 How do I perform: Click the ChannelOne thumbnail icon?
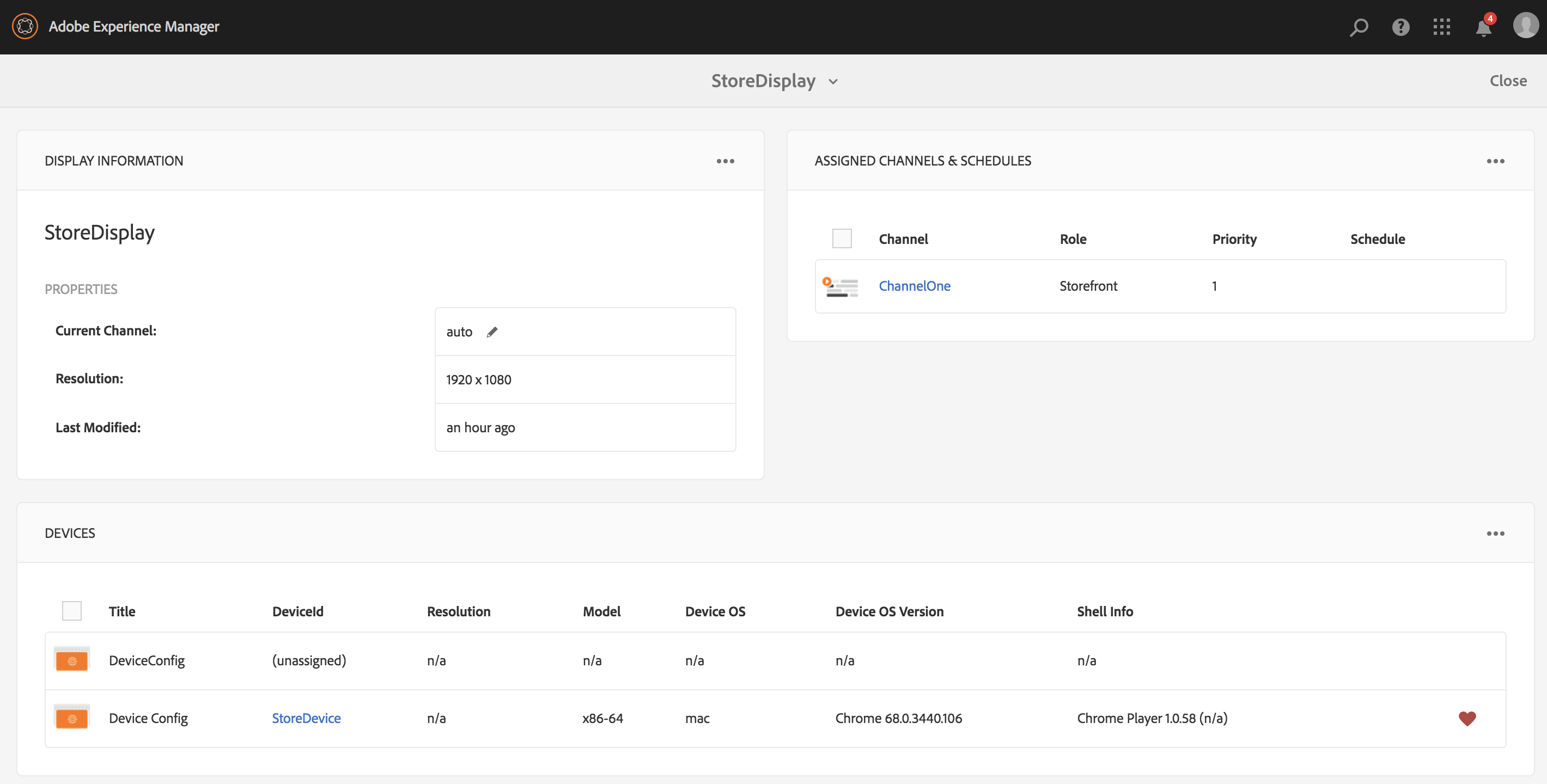[x=839, y=286]
